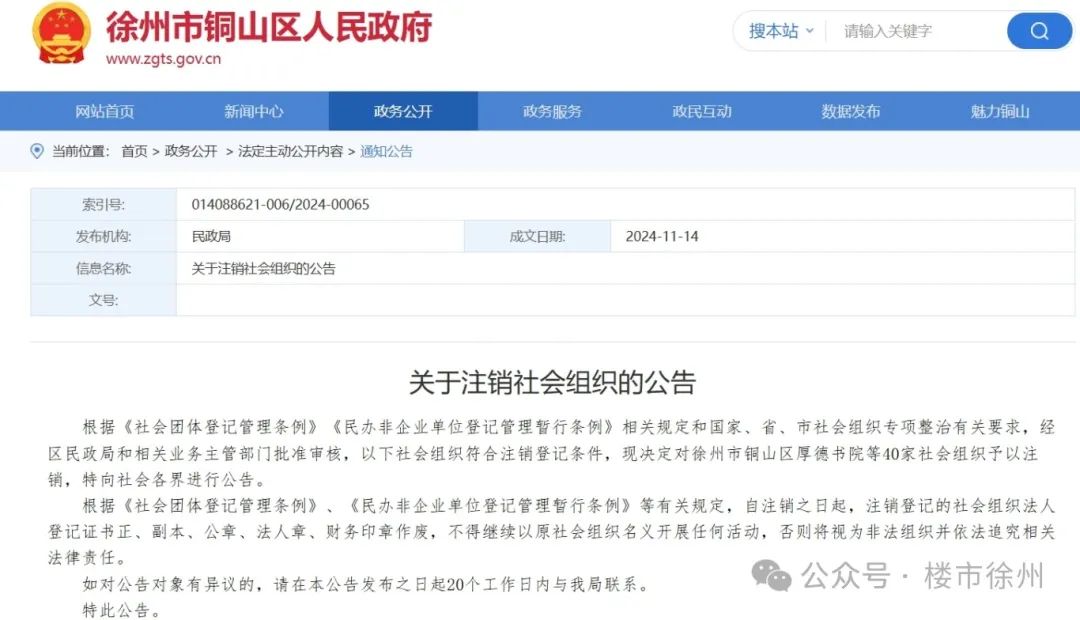Open the 数据发布 nav tab
Viewport: 1080px width, 620px height.
(x=851, y=111)
